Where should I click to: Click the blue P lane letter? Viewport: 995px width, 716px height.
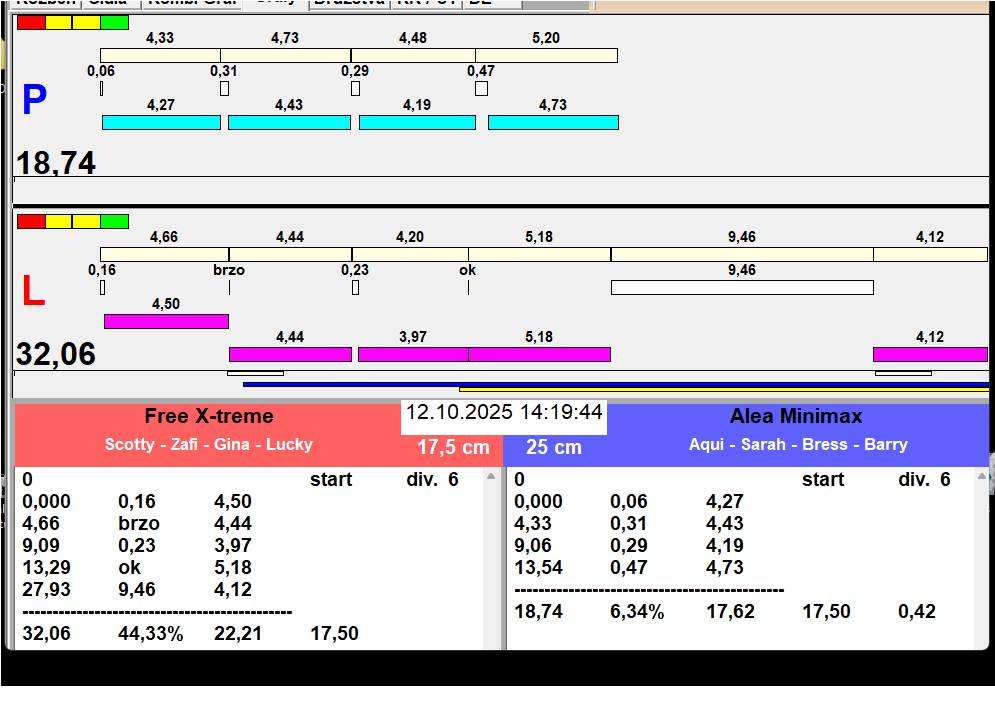34,101
